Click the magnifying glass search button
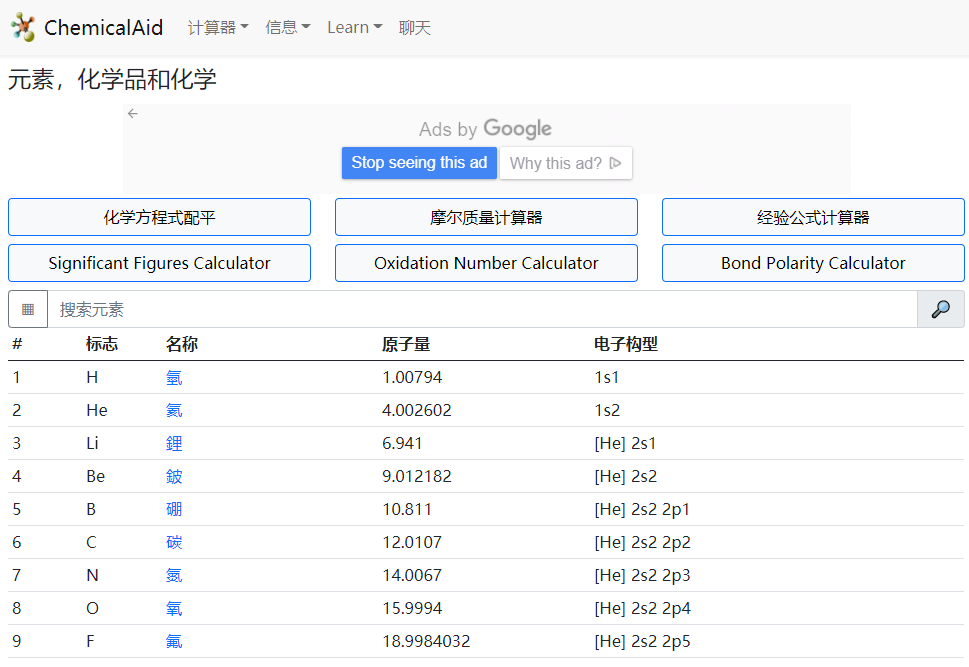969x667 pixels. point(940,310)
